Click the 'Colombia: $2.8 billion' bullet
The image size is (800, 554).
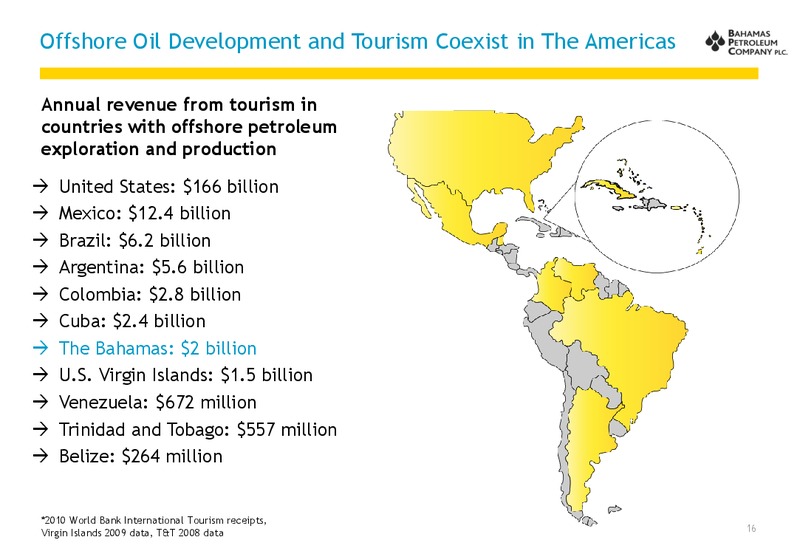click(x=149, y=294)
